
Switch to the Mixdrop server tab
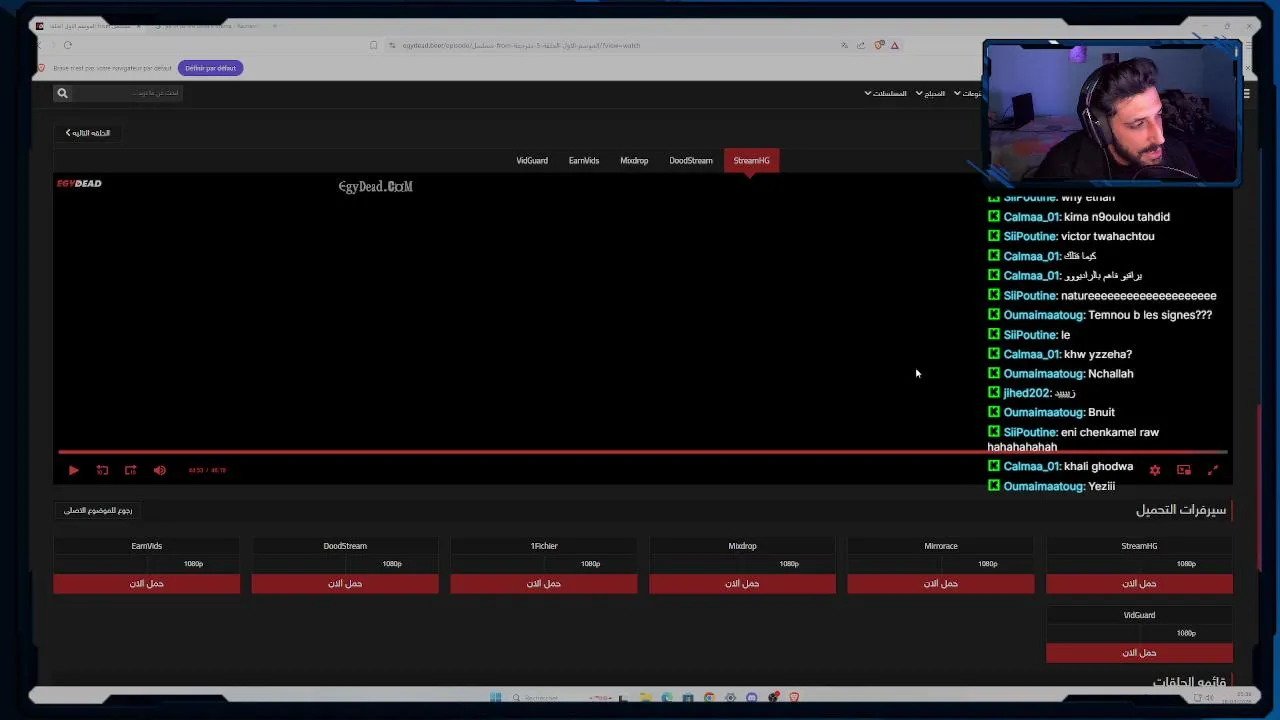pyautogui.click(x=634, y=161)
